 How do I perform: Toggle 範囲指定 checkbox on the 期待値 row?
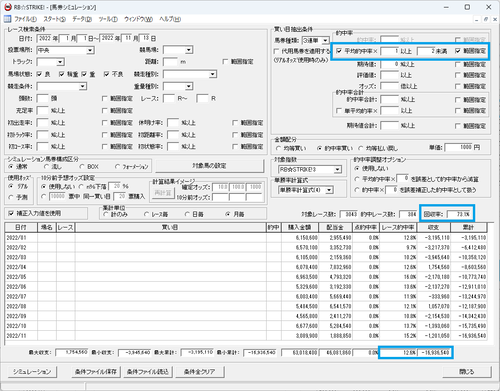pyautogui.click(x=458, y=64)
